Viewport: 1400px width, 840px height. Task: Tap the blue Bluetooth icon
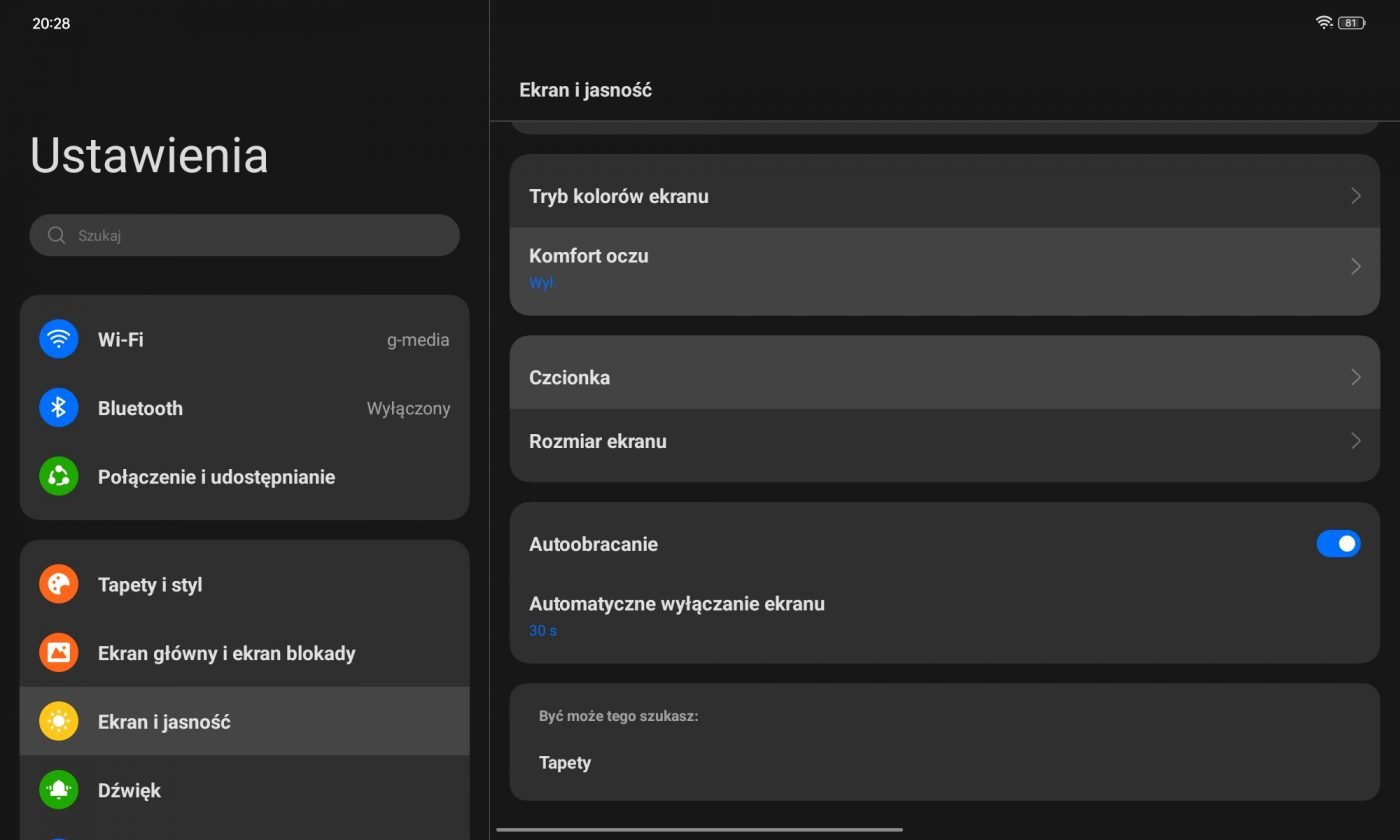pos(58,408)
